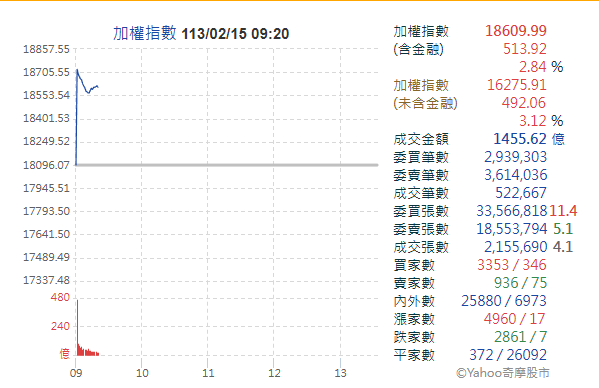Click the 4.1 average figure
The width and height of the screenshot is (599, 388).
(x=563, y=247)
